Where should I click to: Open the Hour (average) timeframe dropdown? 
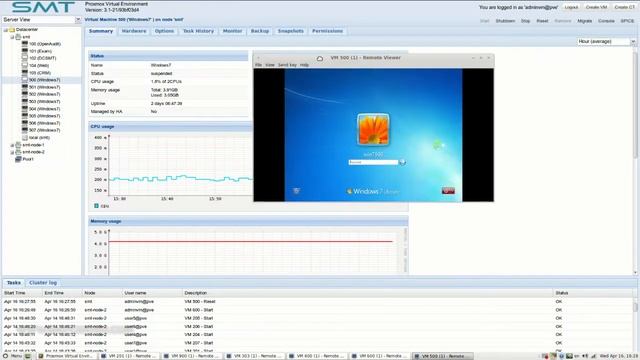click(632, 41)
